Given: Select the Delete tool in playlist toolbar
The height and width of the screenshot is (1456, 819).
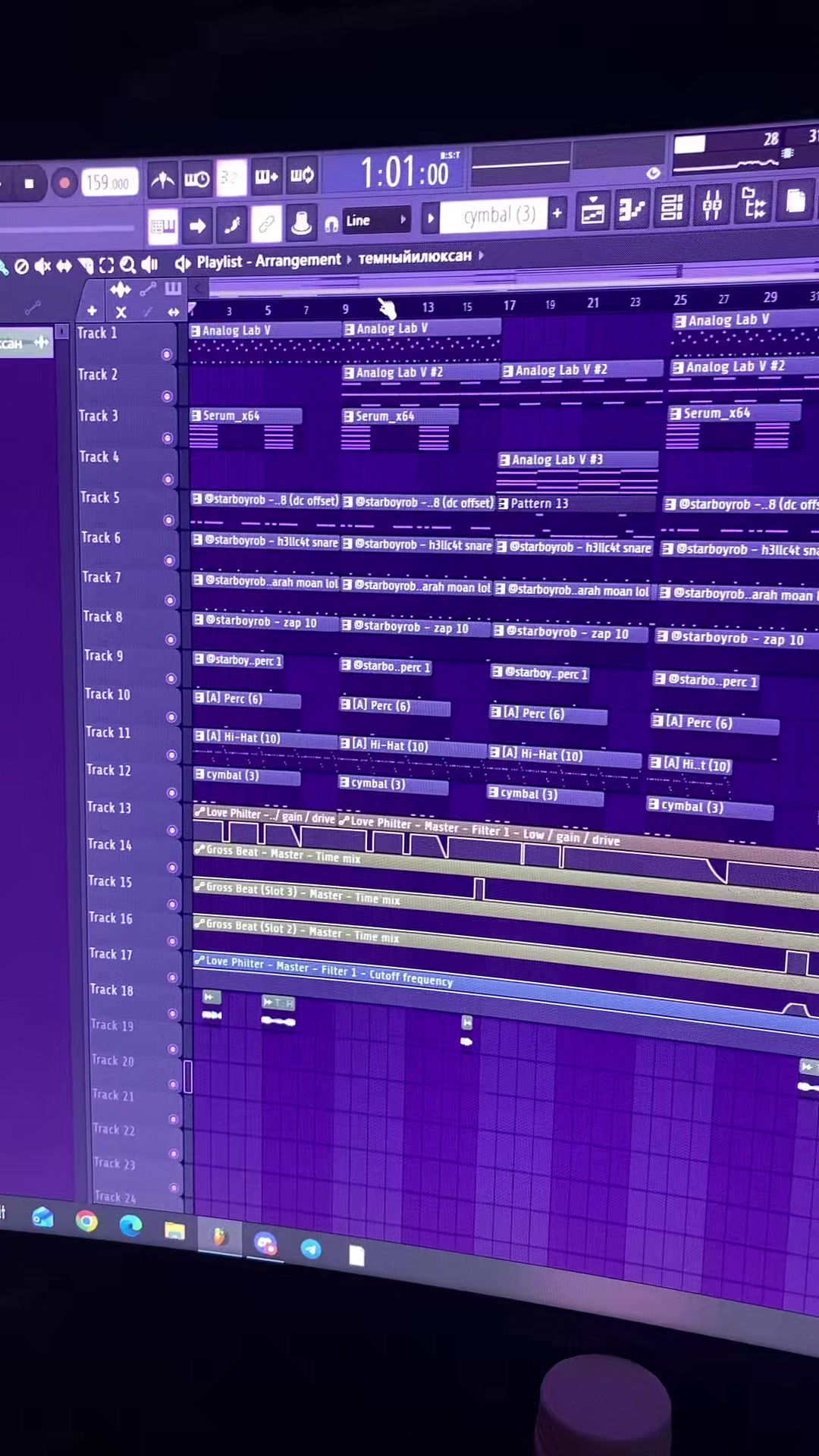Looking at the screenshot, I should point(22,267).
